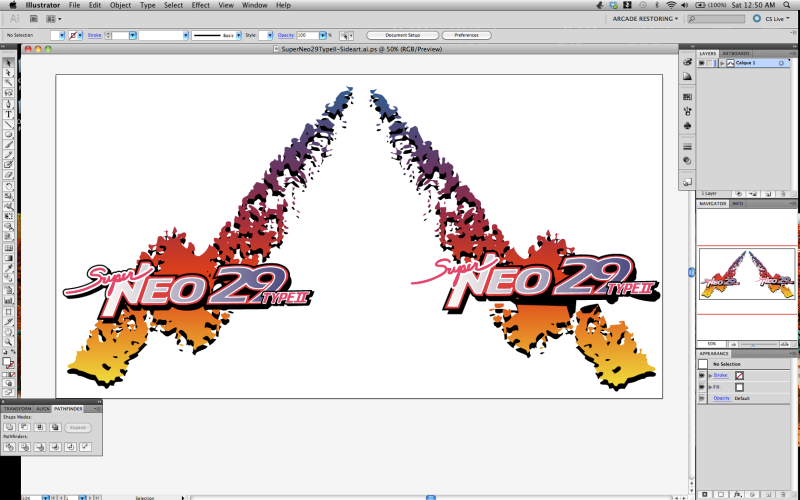Select the Hand tool
This screenshot has width=800, height=500.
(8, 332)
